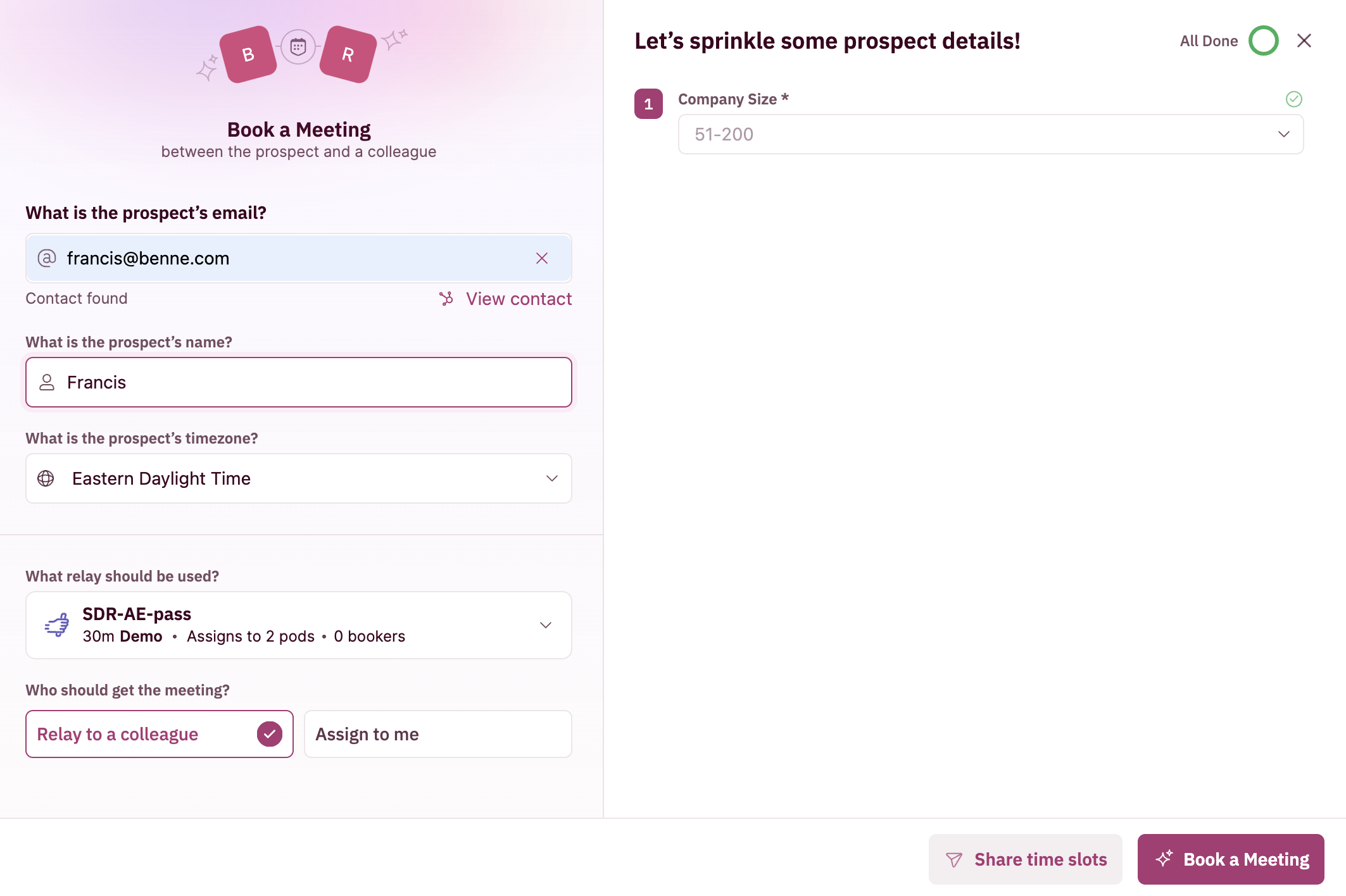Image resolution: width=1346 pixels, height=896 pixels.
Task: Open the Company Size dropdown
Action: click(990, 134)
